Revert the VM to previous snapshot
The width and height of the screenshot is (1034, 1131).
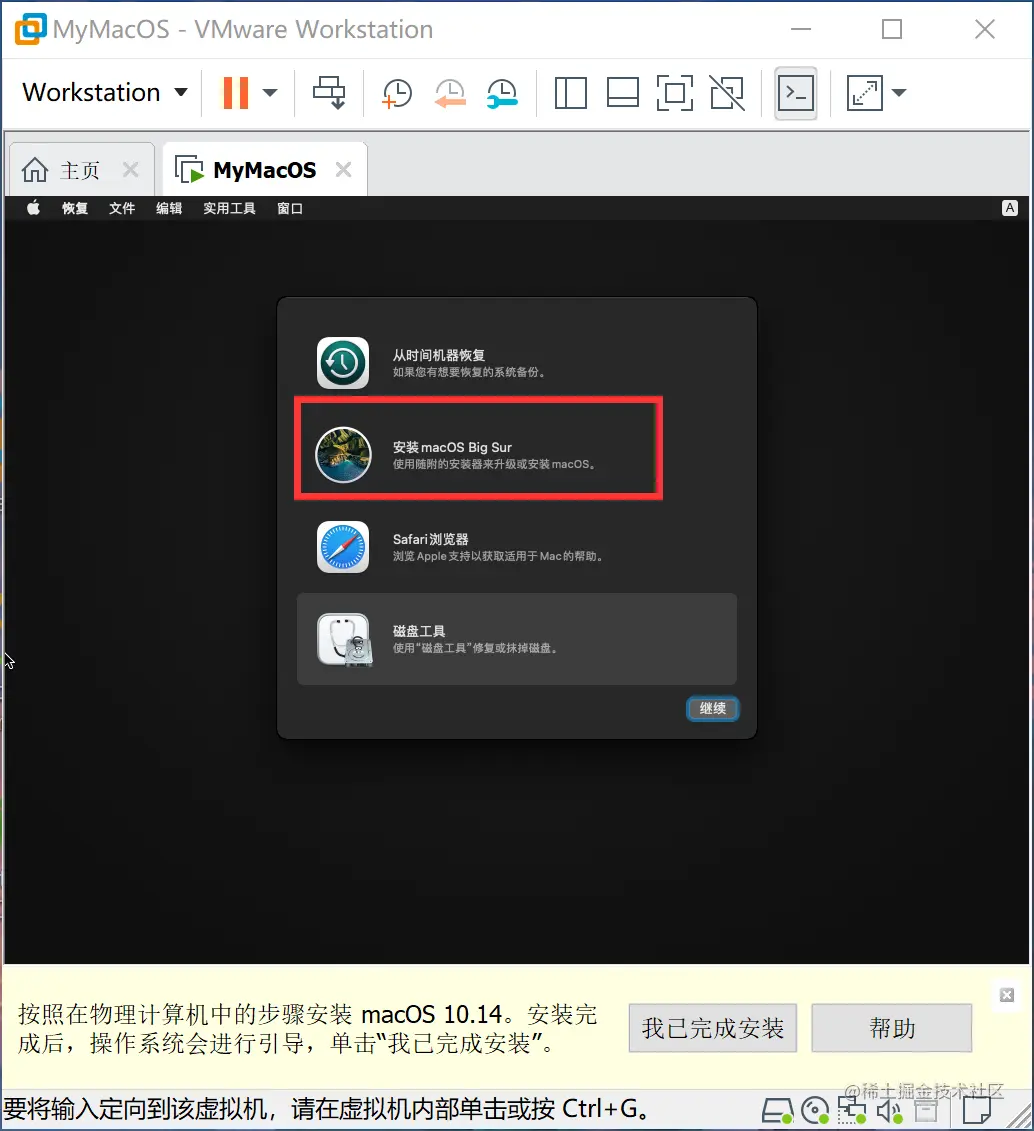point(450,93)
